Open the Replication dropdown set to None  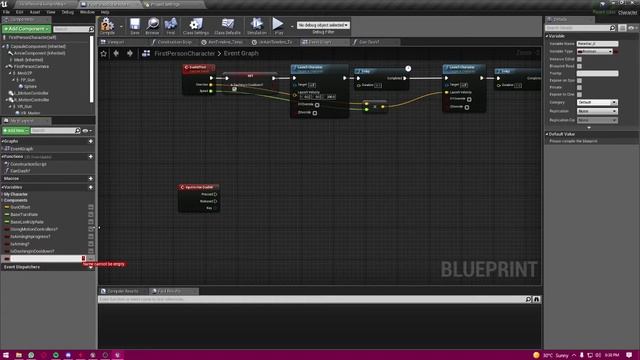coord(597,111)
